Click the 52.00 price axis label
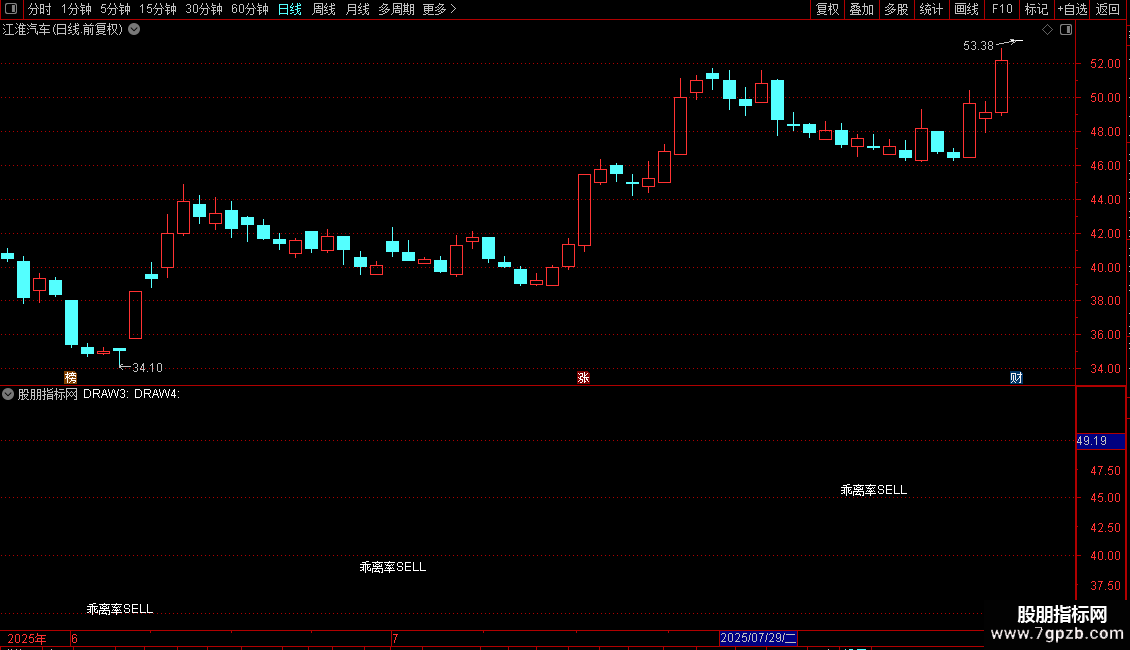 [1105, 64]
